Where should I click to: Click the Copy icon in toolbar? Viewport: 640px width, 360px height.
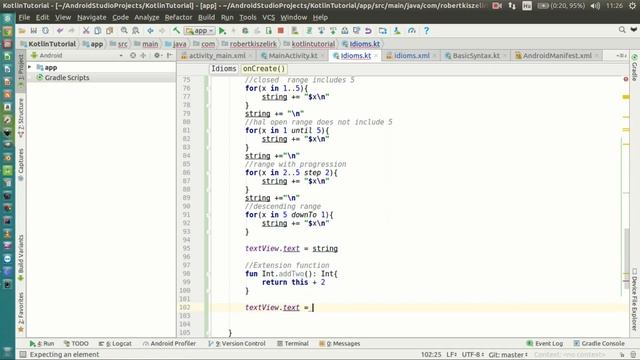(98, 31)
